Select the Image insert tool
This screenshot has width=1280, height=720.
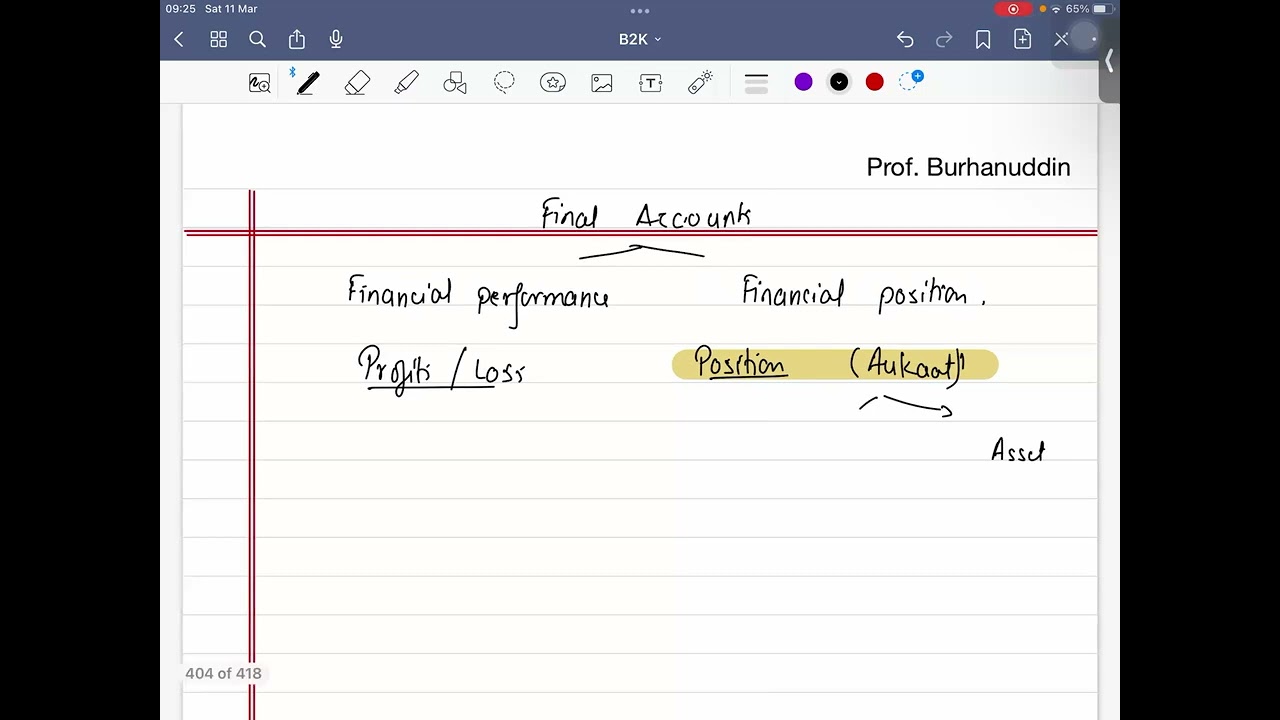[602, 83]
